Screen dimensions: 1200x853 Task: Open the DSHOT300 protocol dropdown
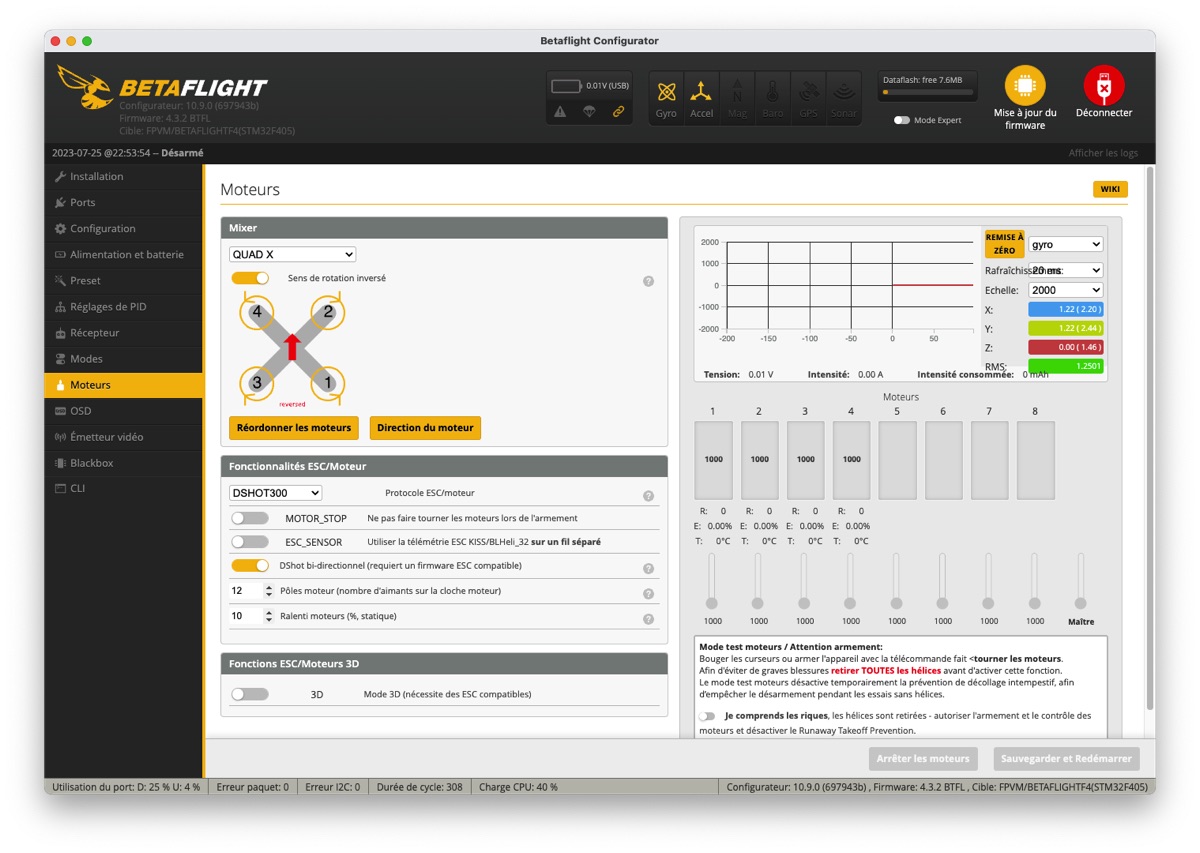pyautogui.click(x=276, y=493)
